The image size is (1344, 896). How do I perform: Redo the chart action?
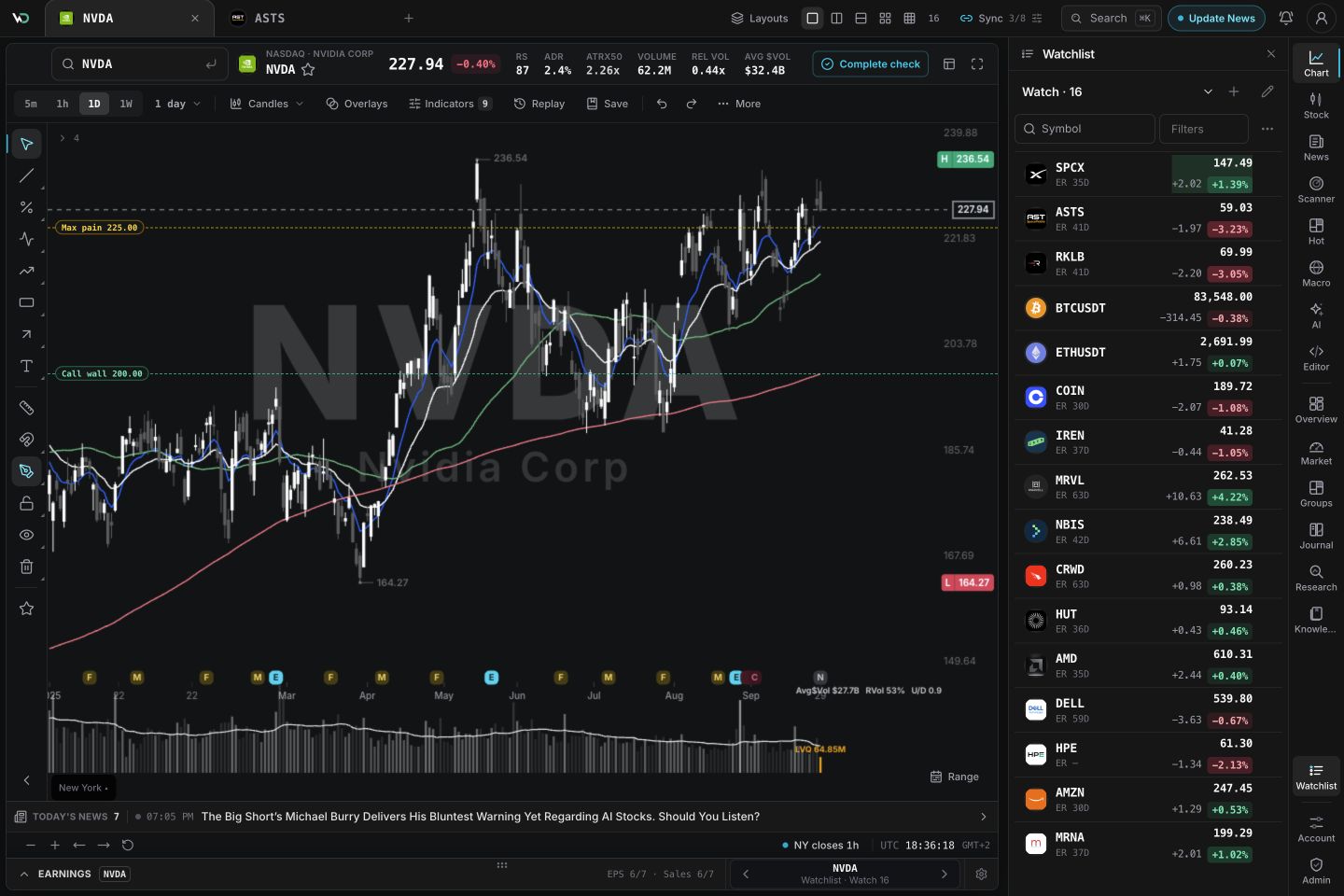692,104
